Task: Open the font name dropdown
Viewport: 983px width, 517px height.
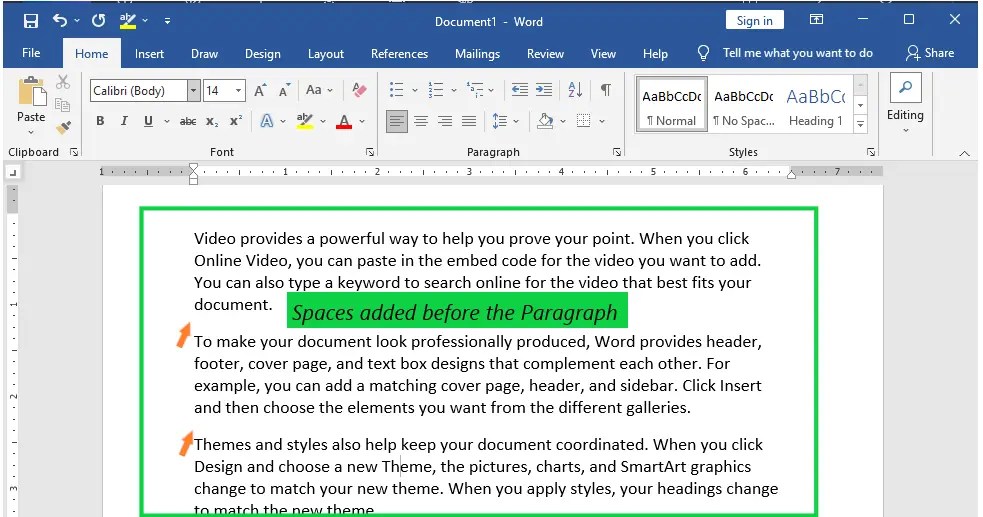Action: 193,91
